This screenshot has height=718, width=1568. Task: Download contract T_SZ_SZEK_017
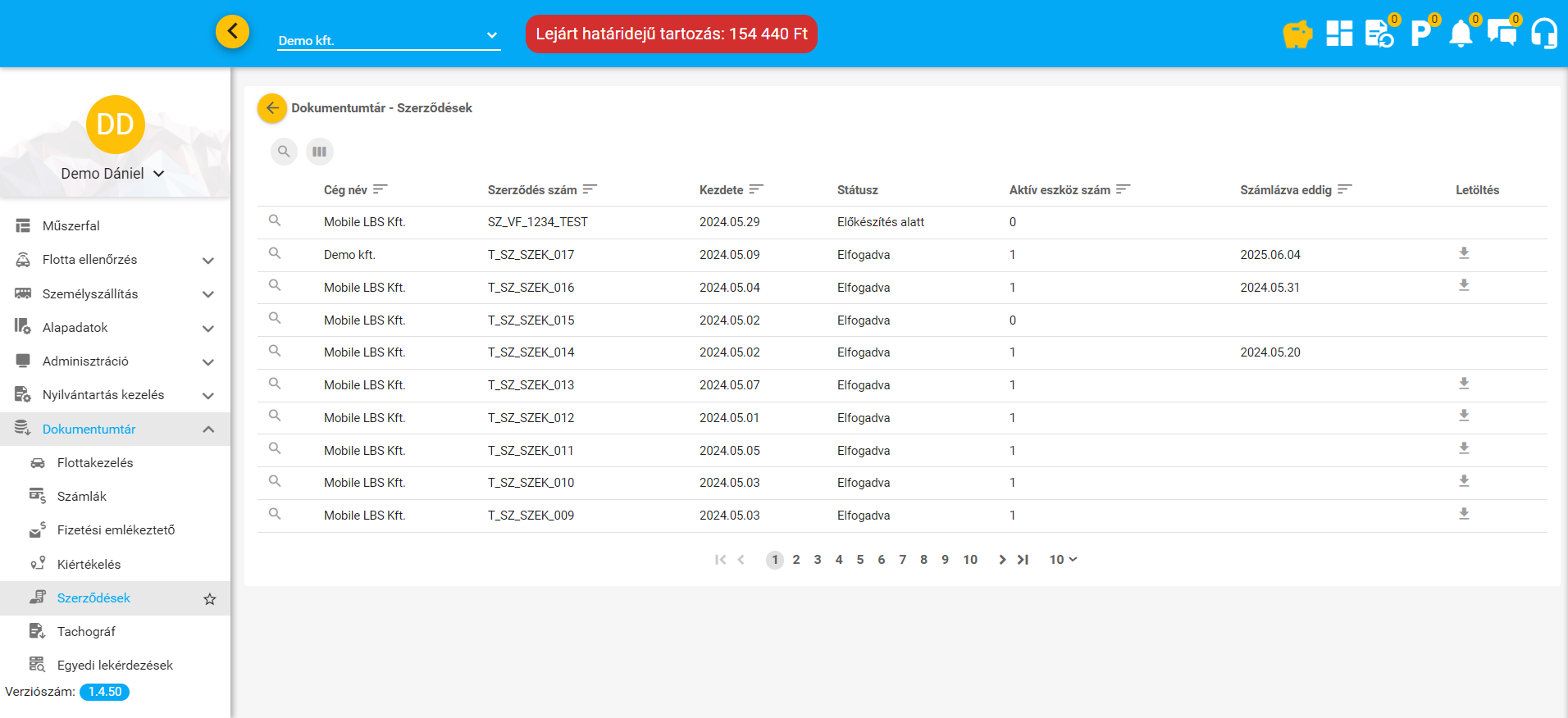pyautogui.click(x=1464, y=253)
